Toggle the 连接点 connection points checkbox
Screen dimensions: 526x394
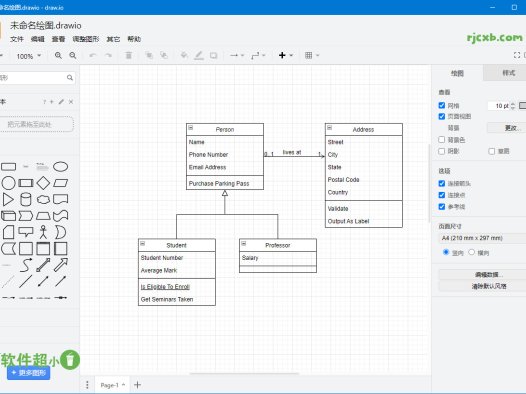coord(442,195)
